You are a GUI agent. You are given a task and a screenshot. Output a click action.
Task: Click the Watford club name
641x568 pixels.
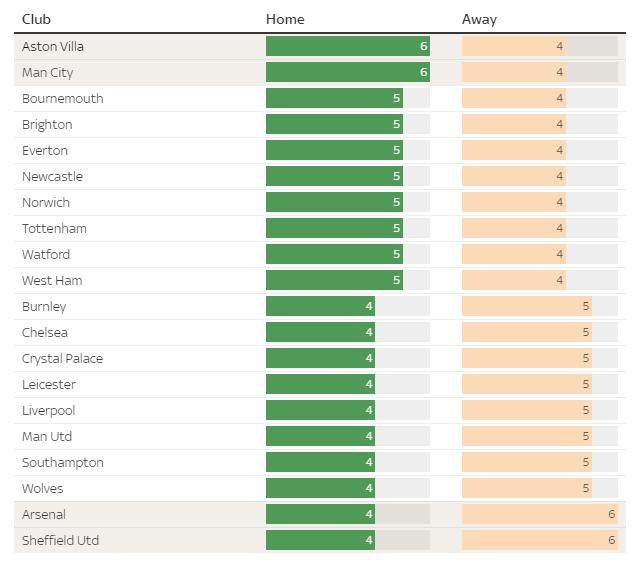46,254
